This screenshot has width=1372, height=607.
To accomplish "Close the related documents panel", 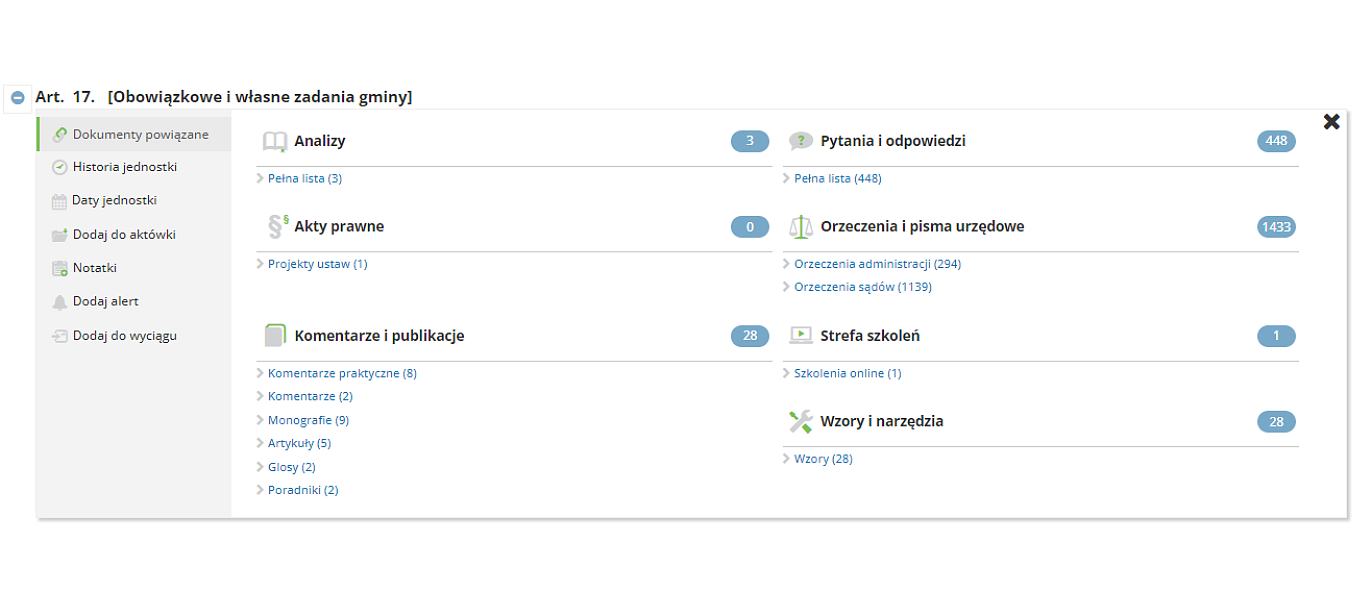I will point(1331,122).
